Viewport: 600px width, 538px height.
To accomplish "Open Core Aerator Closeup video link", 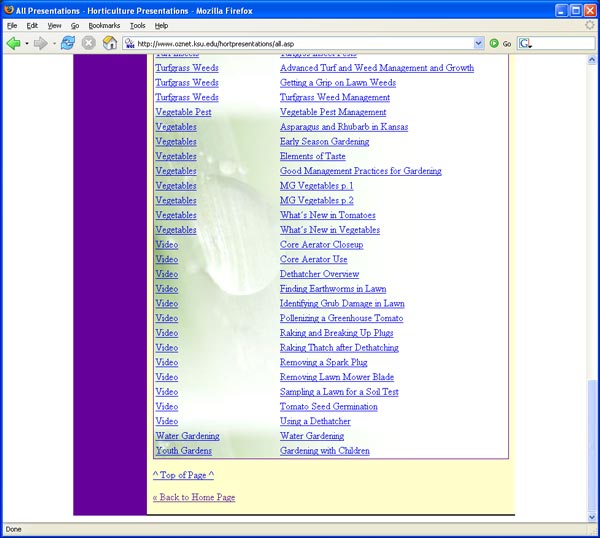I will [x=321, y=245].
